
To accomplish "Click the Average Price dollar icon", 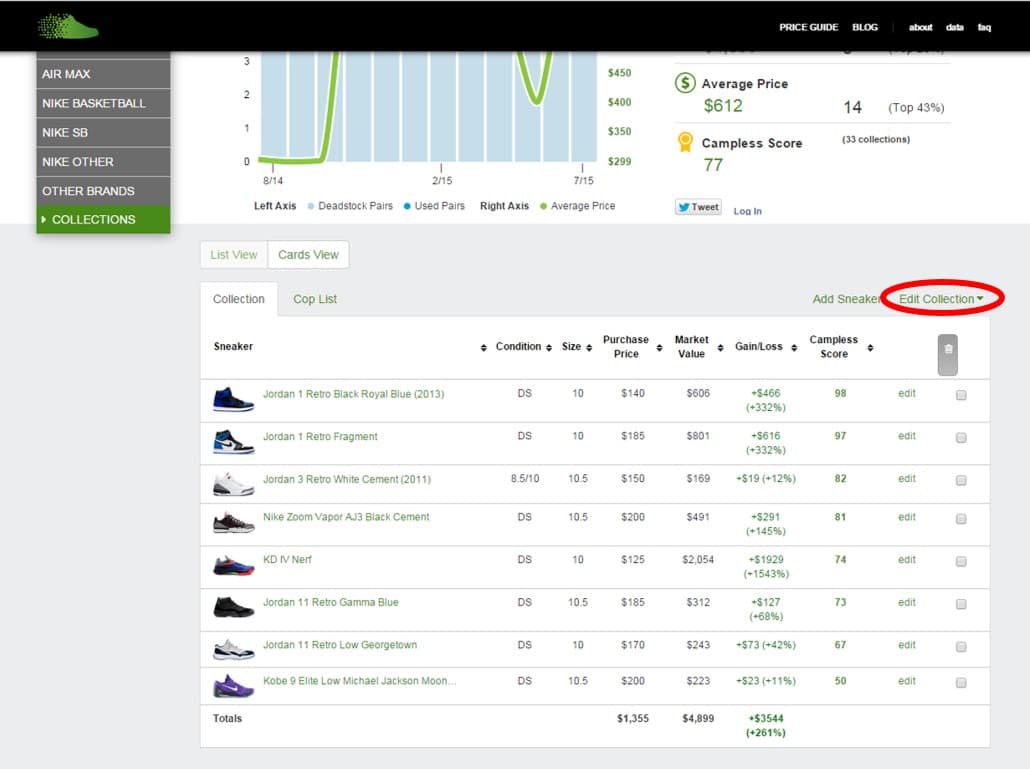I will [x=685, y=83].
